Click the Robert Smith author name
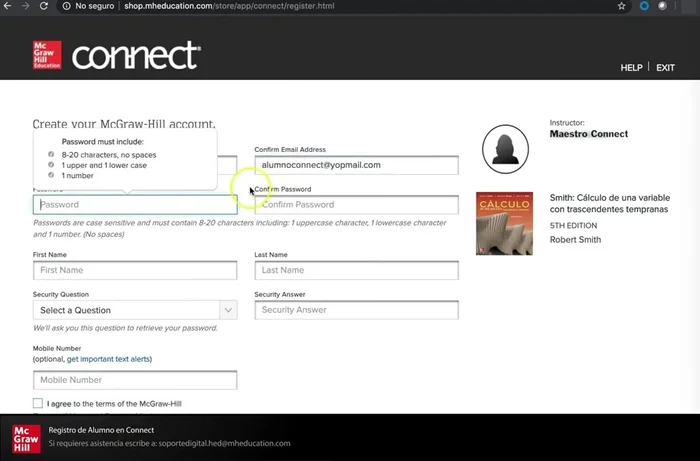 click(575, 240)
